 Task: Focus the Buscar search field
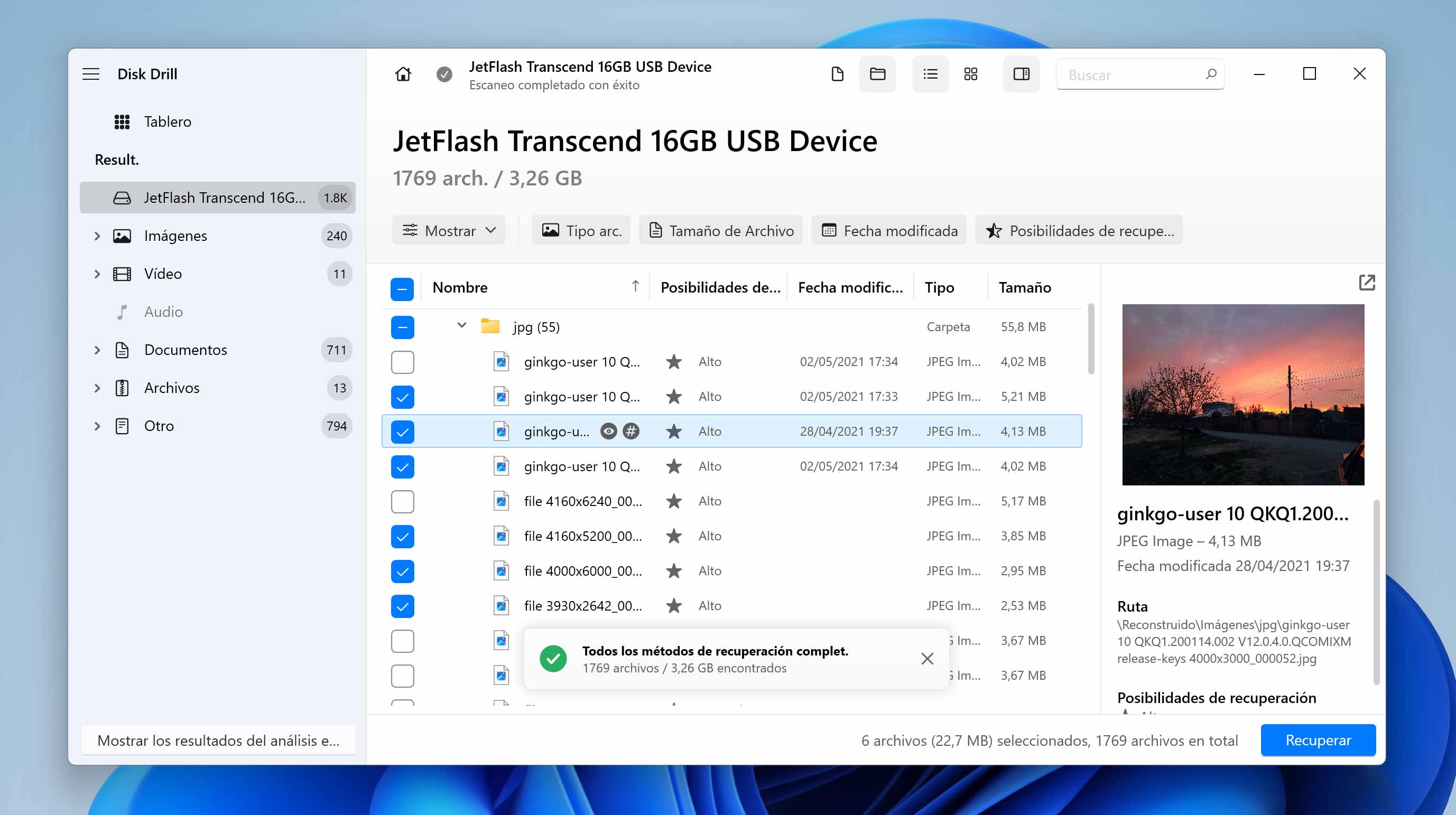point(1140,74)
